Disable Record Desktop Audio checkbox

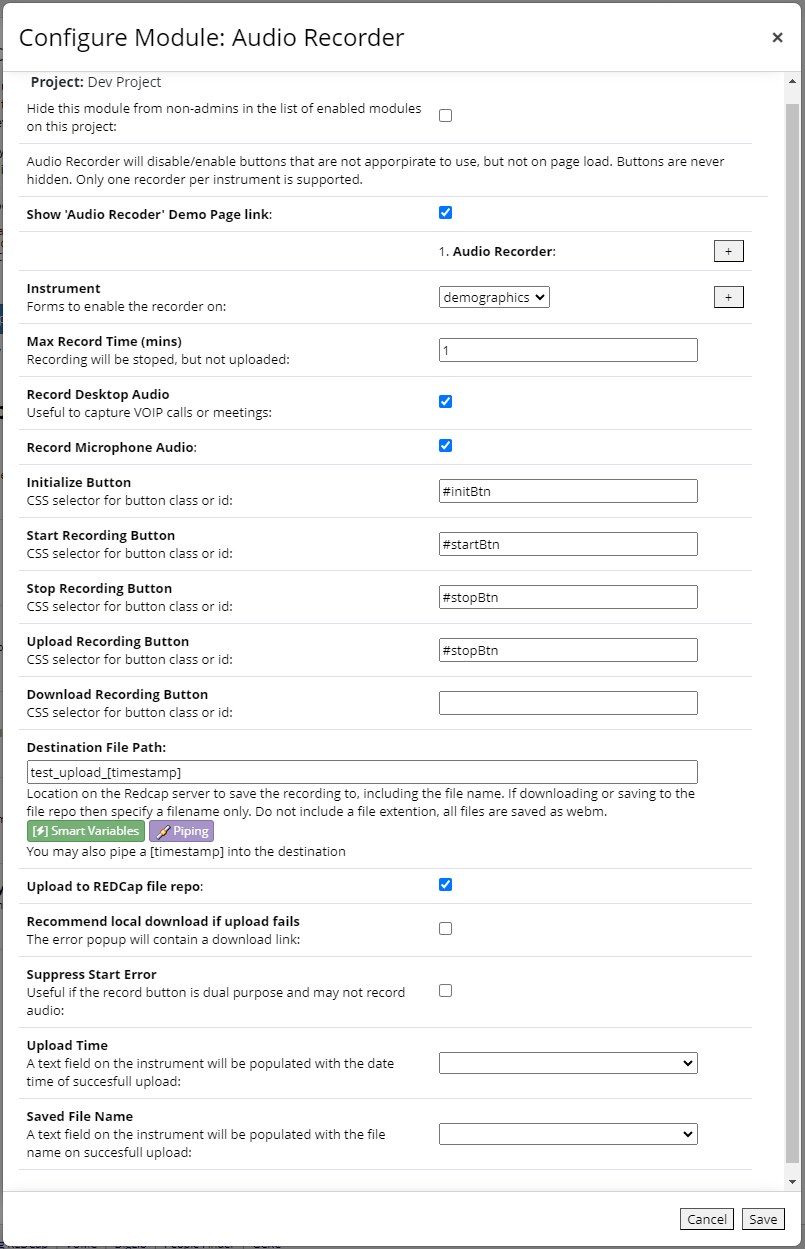[x=446, y=401]
